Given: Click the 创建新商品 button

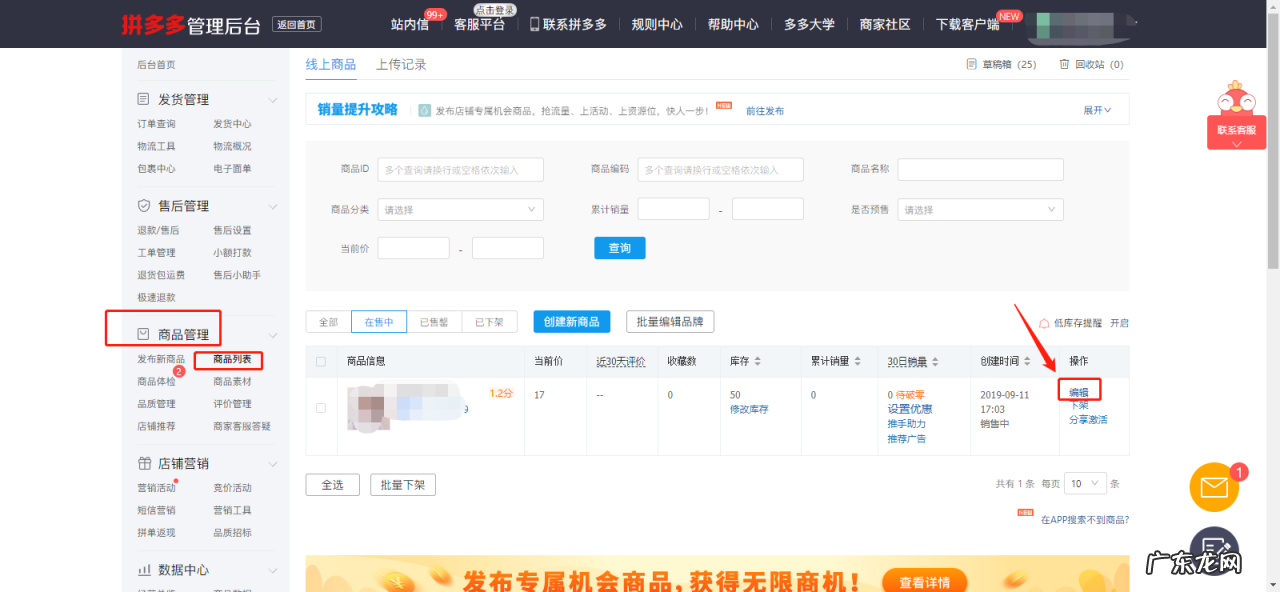Looking at the screenshot, I should click(x=571, y=321).
